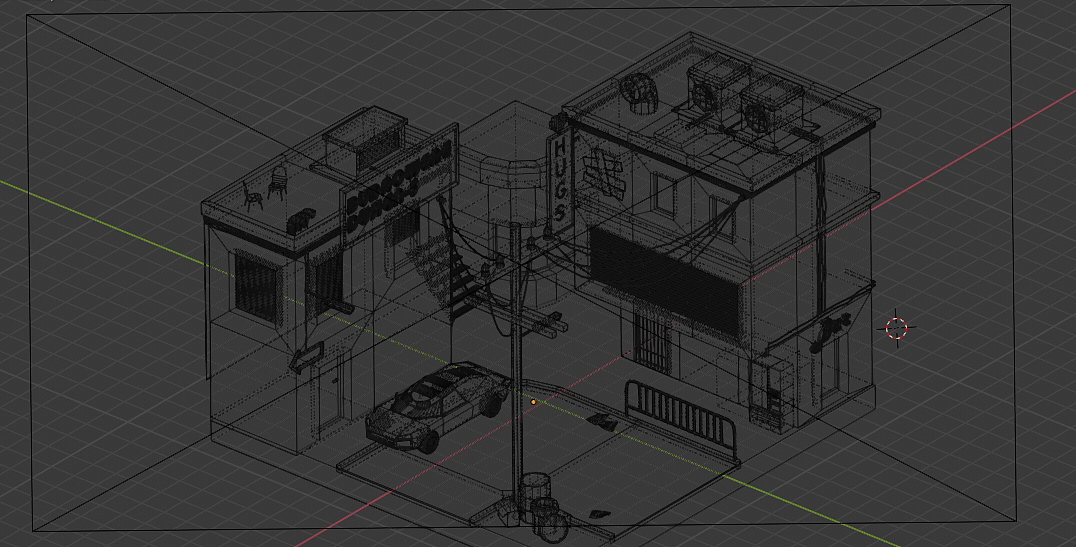Click the vertical HUGS sign
The image size is (1076, 547).
click(x=560, y=180)
